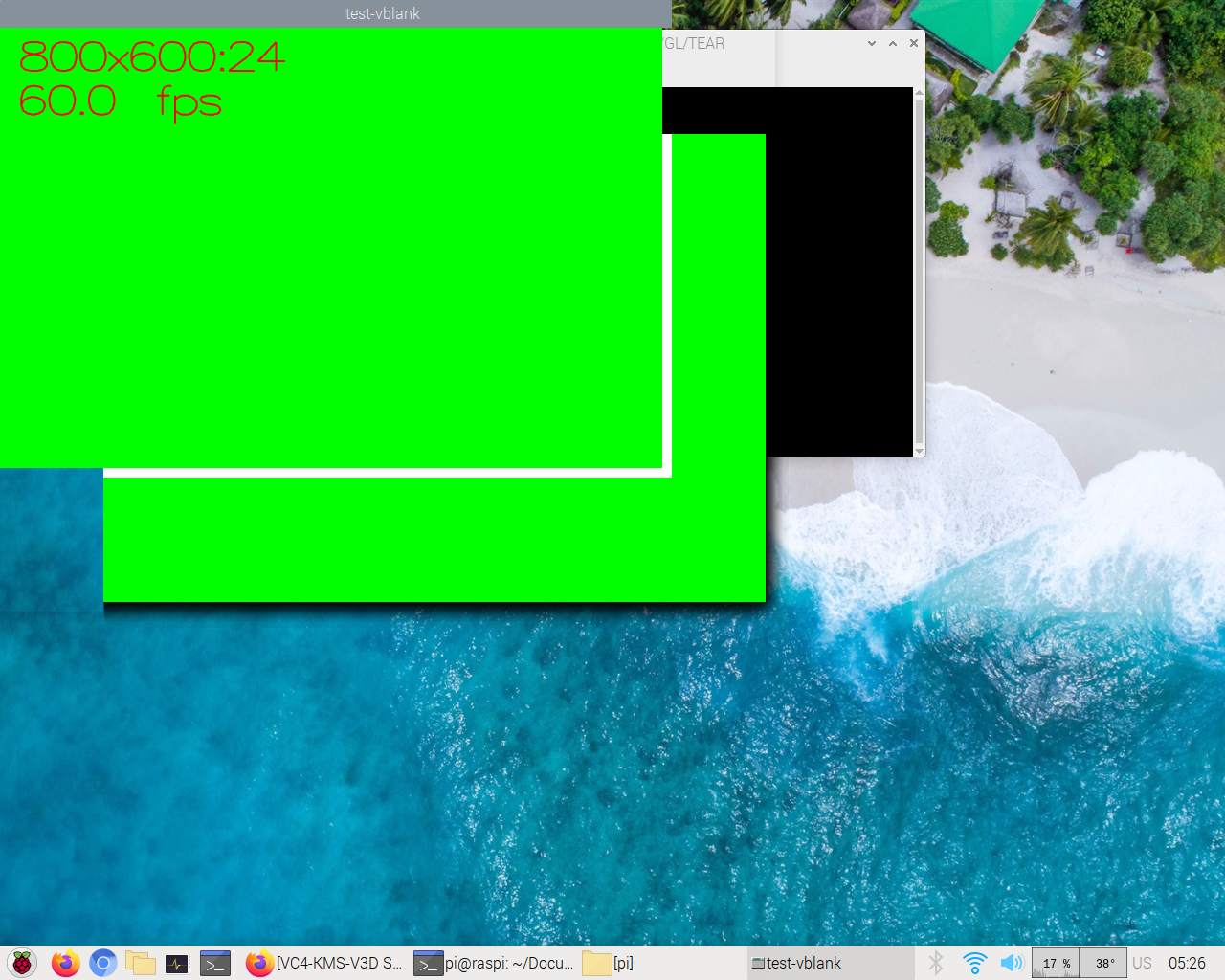This screenshot has width=1225, height=980.
Task: Open the file manager from the taskbar
Action: tap(141, 963)
